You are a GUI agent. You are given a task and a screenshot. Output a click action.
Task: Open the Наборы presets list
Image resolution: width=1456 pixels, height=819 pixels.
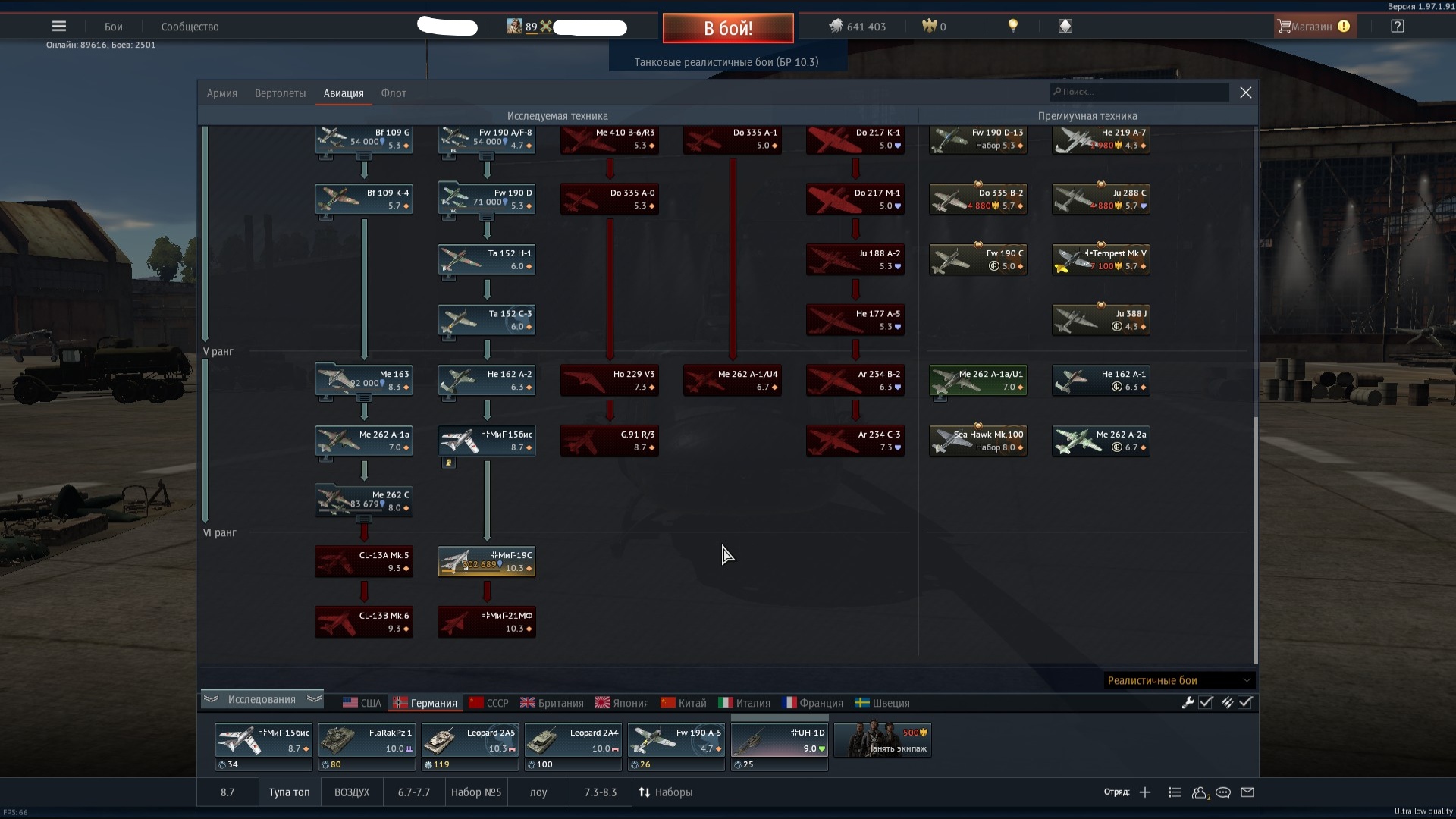pos(666,792)
